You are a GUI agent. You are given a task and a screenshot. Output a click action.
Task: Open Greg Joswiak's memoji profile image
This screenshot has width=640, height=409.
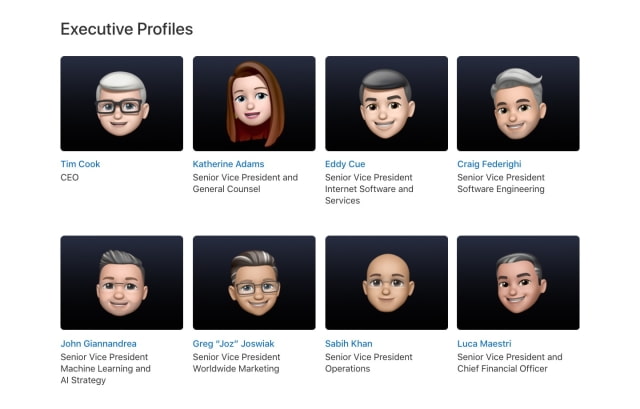[254, 282]
